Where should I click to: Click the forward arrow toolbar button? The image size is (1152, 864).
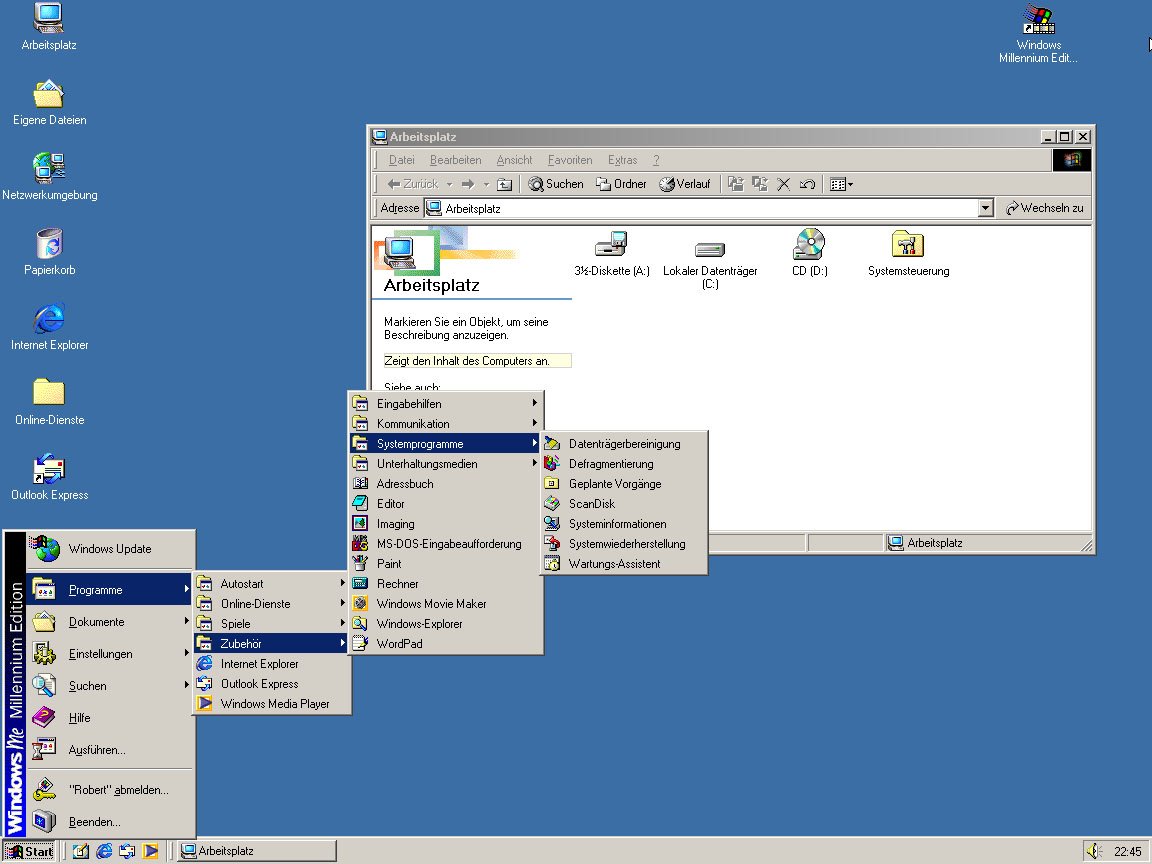click(468, 184)
